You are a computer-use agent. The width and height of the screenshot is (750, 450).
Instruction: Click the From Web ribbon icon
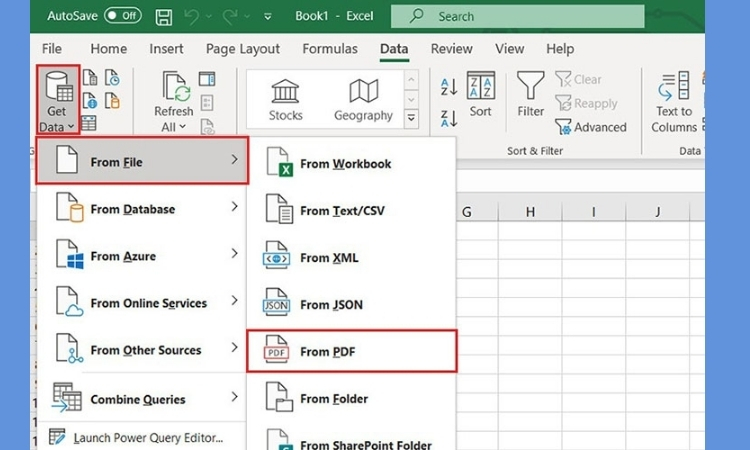[x=90, y=101]
